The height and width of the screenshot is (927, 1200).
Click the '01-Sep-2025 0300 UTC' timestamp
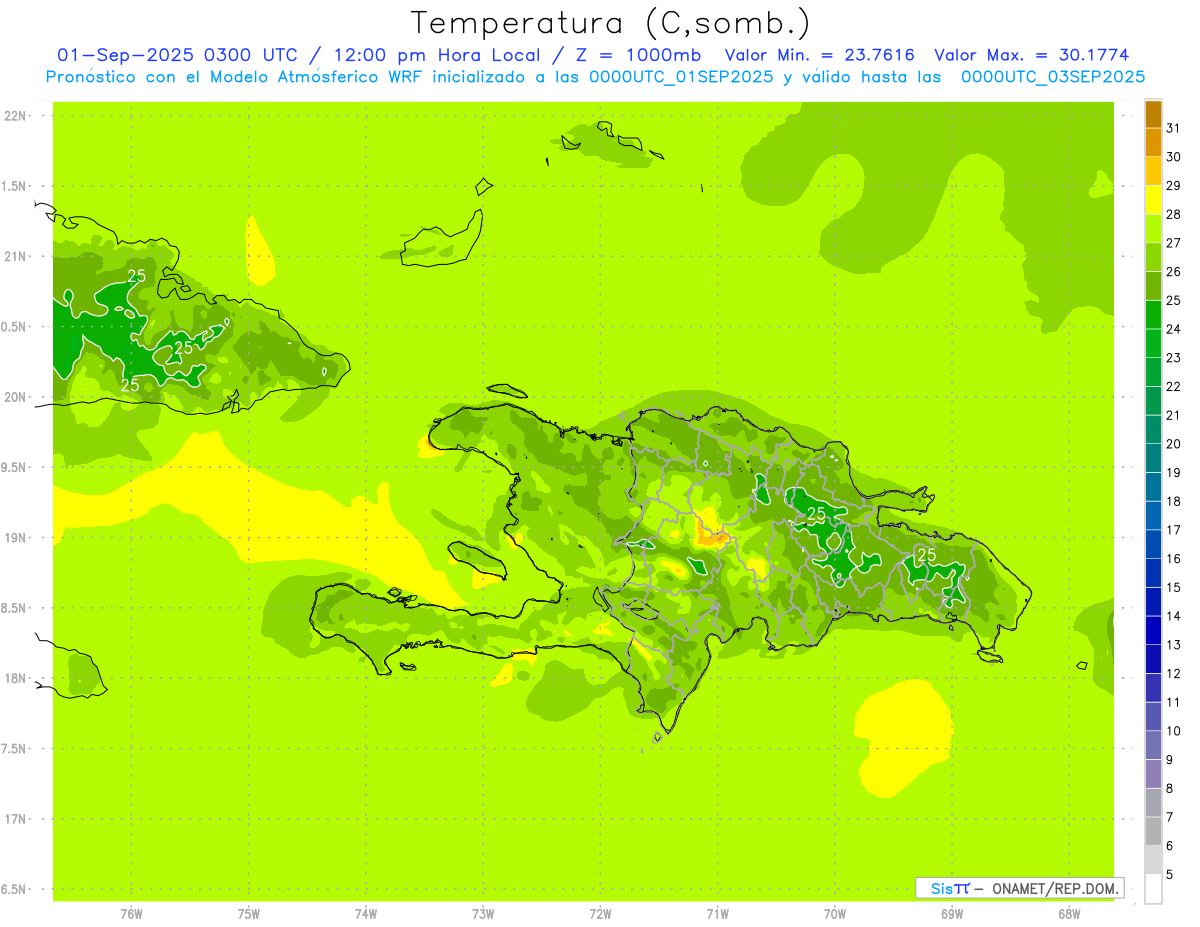coord(177,55)
